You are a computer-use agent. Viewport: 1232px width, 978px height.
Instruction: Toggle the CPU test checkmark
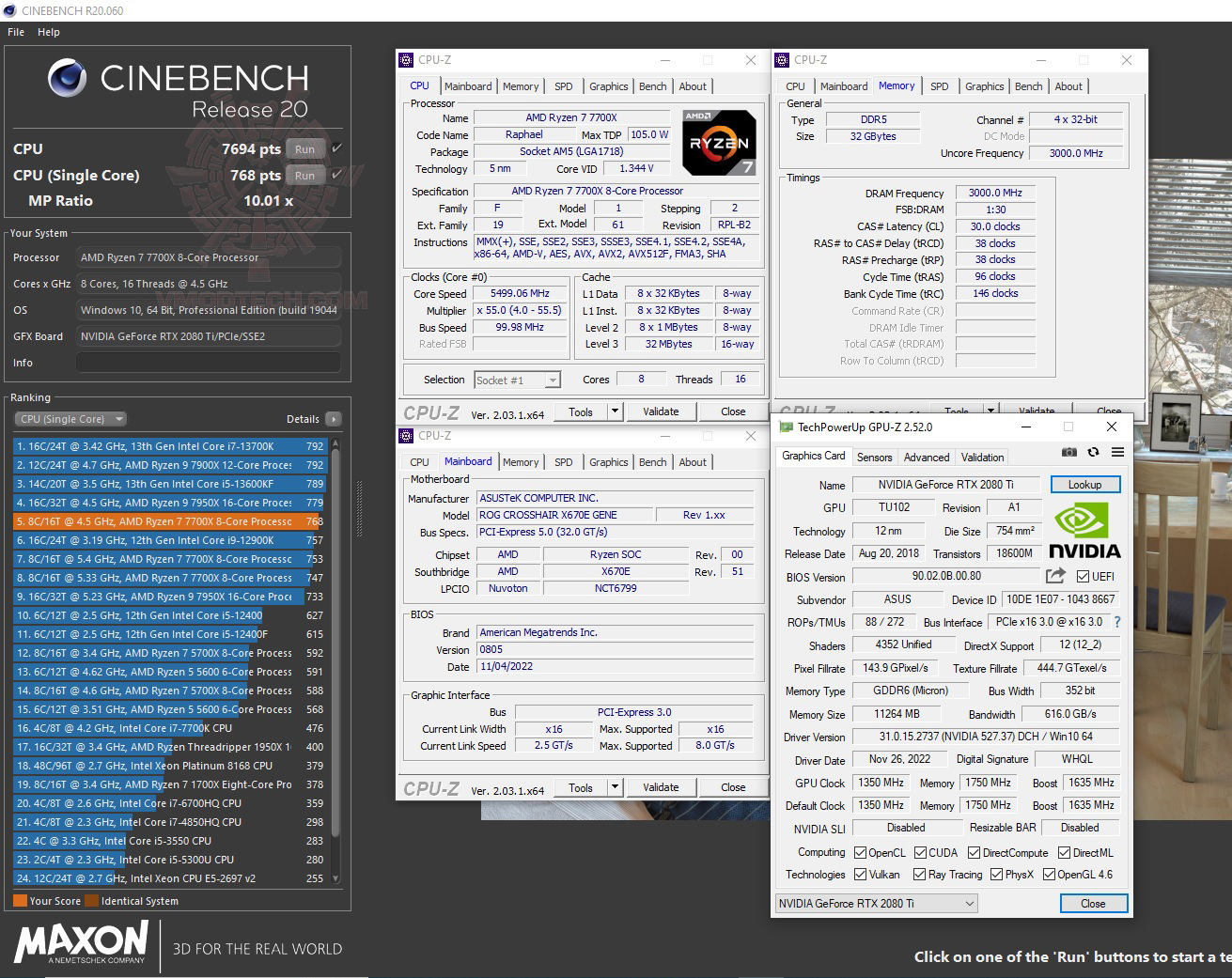pos(336,148)
